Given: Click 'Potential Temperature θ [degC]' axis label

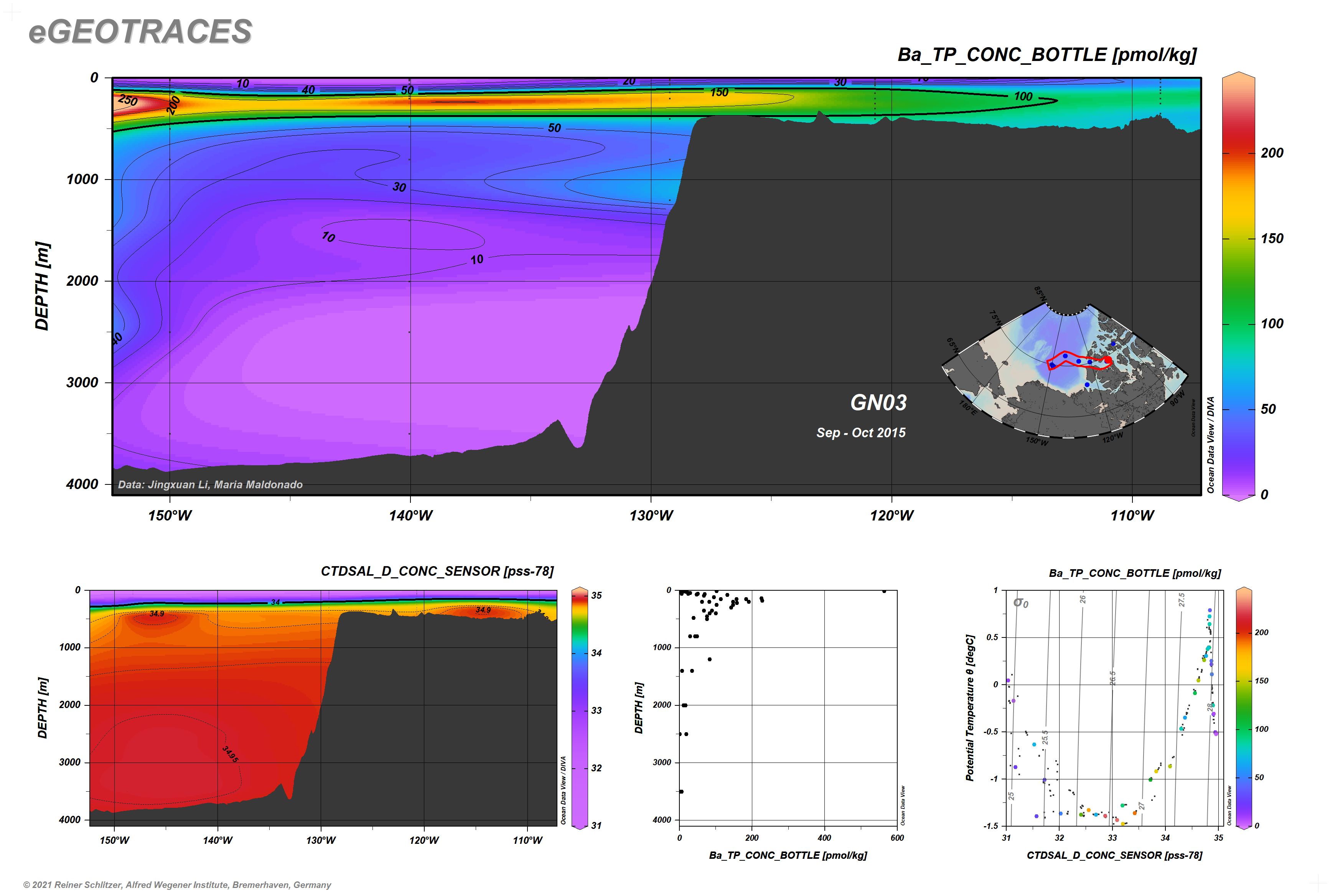Looking at the screenshot, I should point(969,707).
